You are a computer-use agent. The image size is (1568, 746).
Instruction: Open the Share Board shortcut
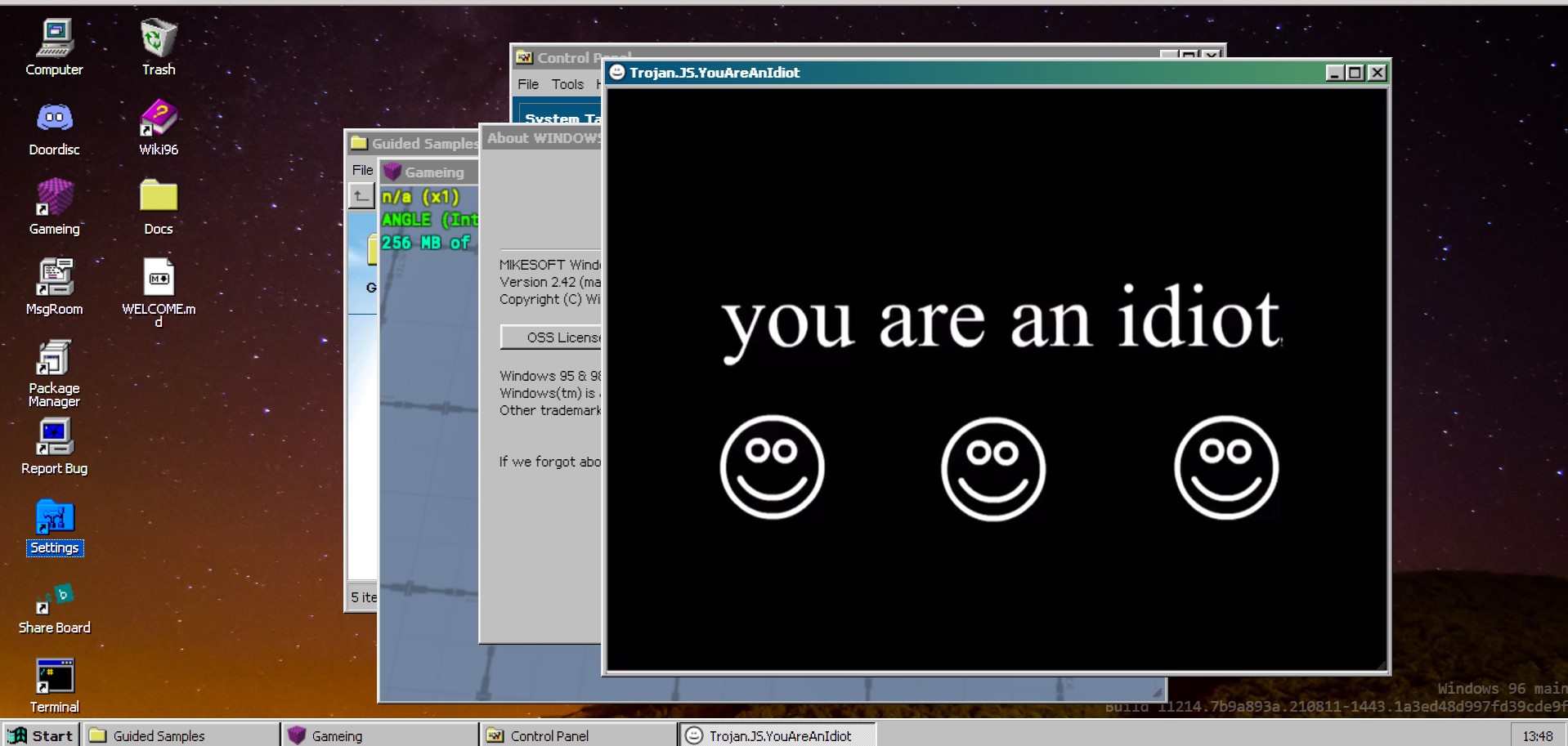pyautogui.click(x=54, y=600)
